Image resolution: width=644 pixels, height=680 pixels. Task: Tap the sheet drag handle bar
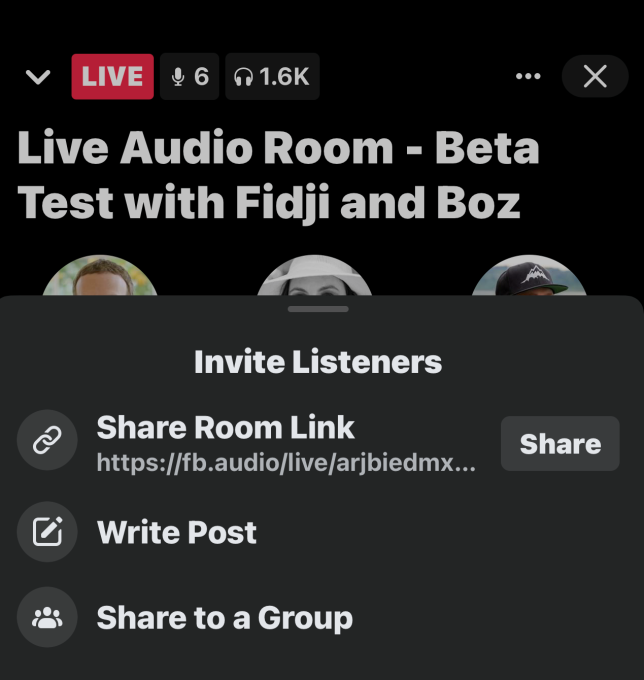(318, 309)
